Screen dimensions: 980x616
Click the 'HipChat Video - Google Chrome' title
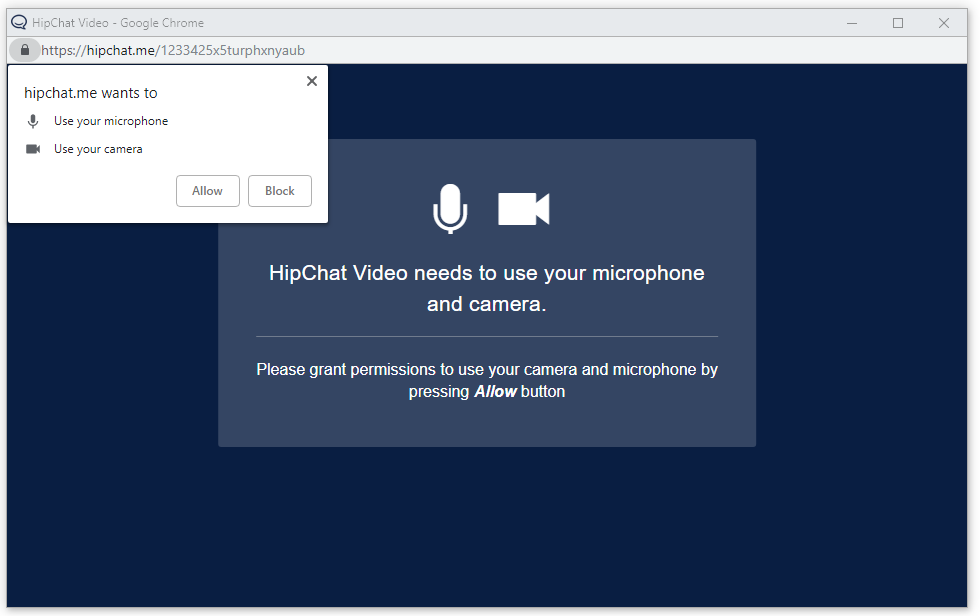(x=118, y=23)
